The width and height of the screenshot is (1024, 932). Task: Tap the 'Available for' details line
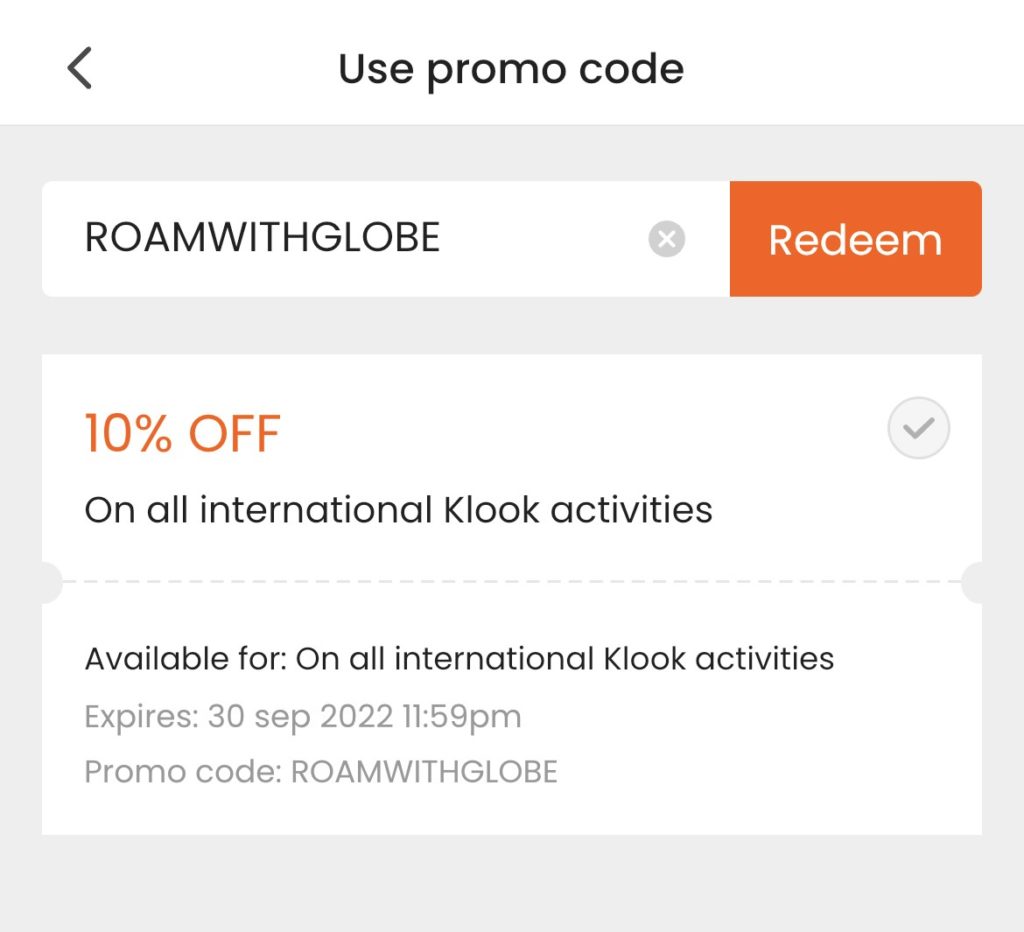click(459, 658)
